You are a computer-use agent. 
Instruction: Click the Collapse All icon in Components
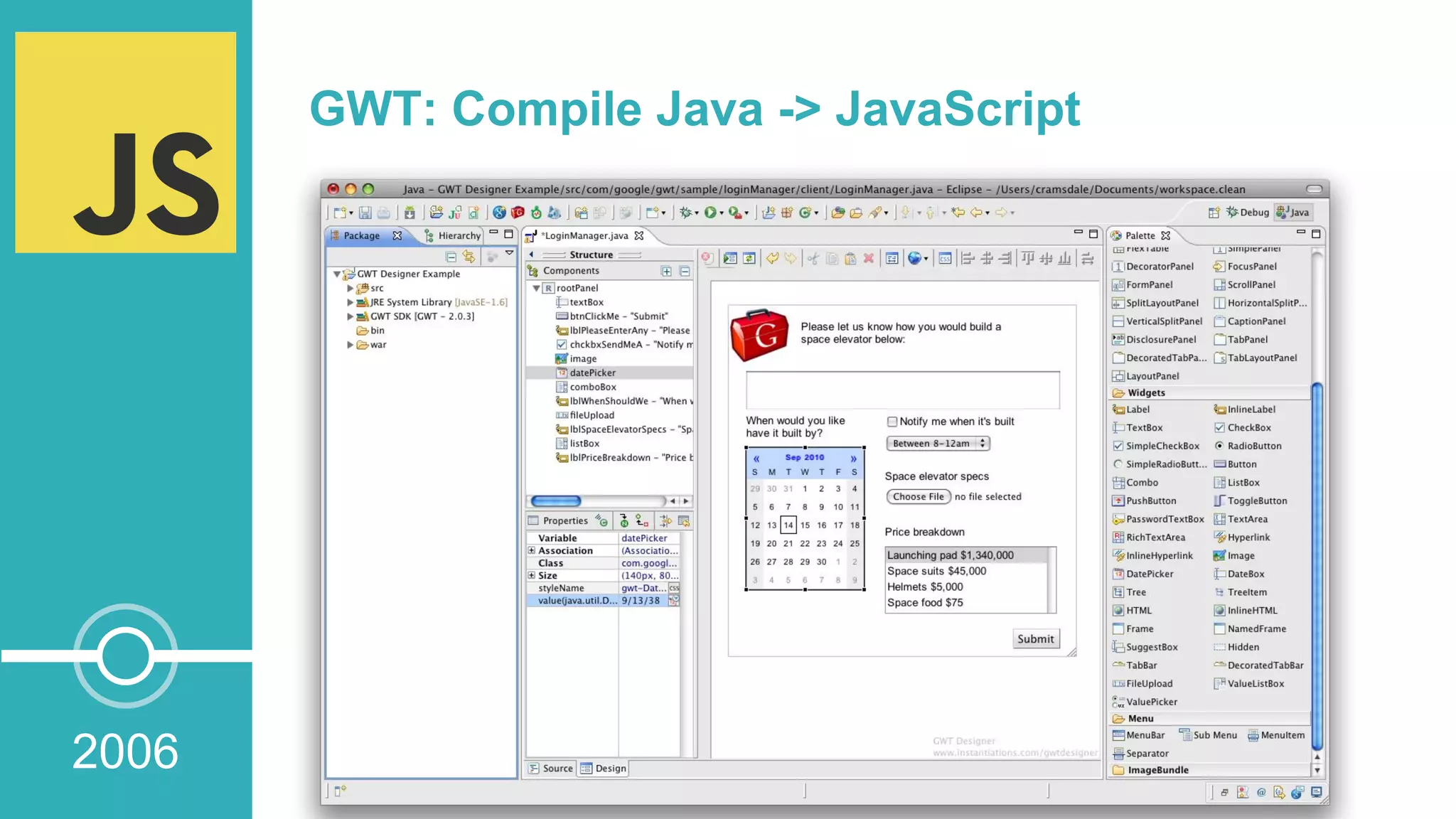tap(685, 271)
